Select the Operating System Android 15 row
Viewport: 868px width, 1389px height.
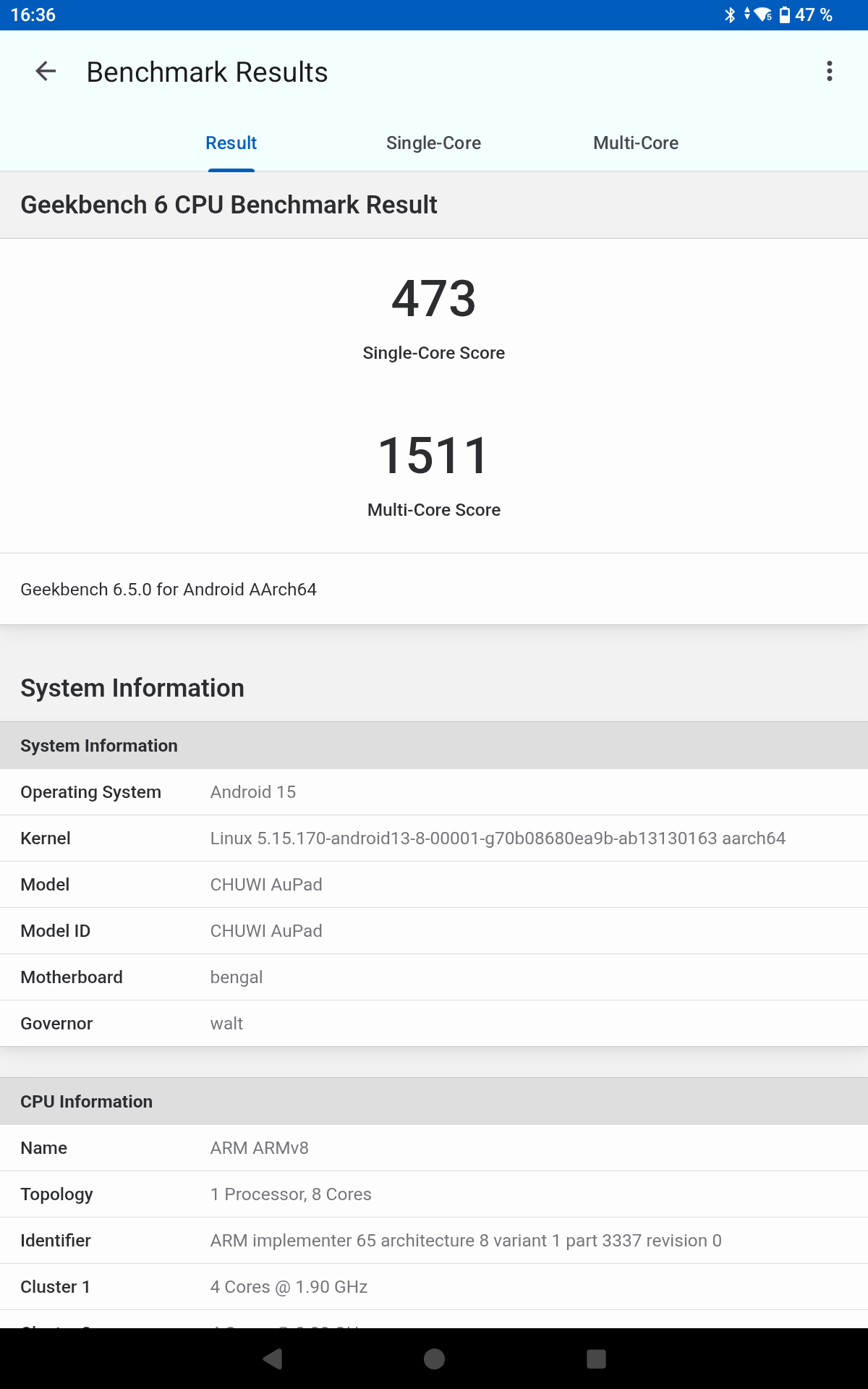tap(434, 792)
